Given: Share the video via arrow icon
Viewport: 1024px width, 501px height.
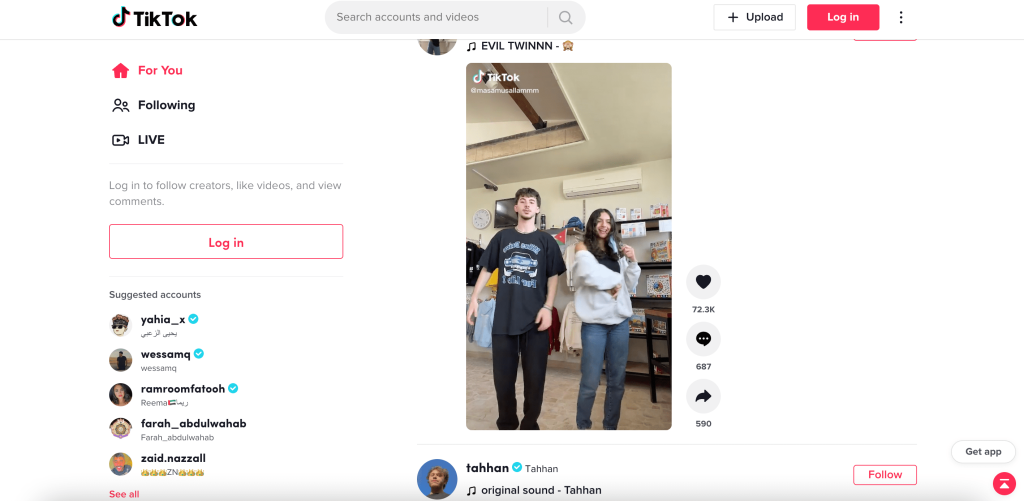Looking at the screenshot, I should (703, 396).
